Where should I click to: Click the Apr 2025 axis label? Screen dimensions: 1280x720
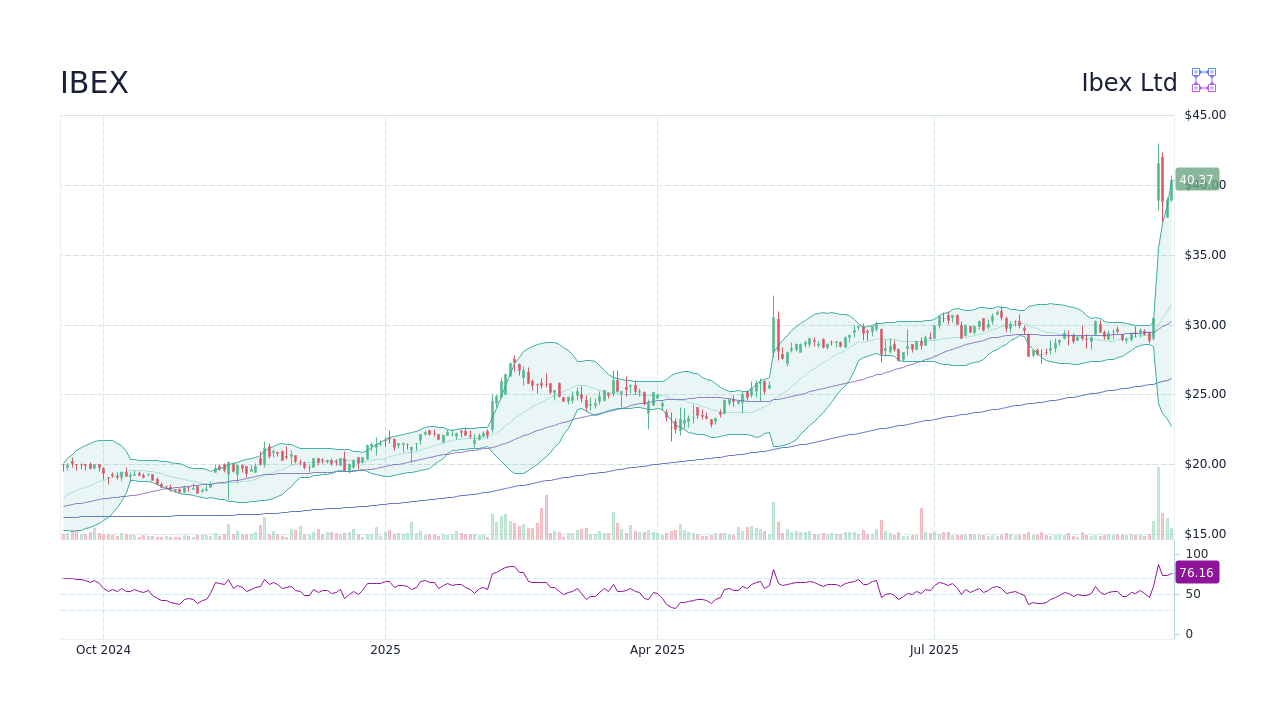pyautogui.click(x=657, y=649)
